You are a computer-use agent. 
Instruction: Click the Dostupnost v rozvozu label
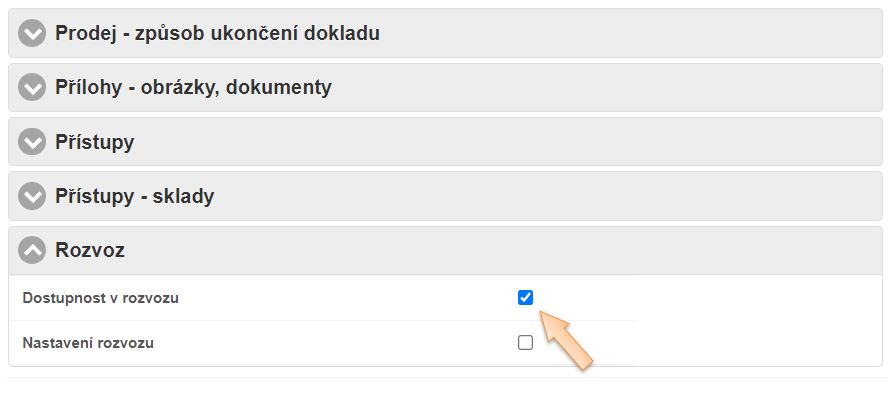pos(101,298)
